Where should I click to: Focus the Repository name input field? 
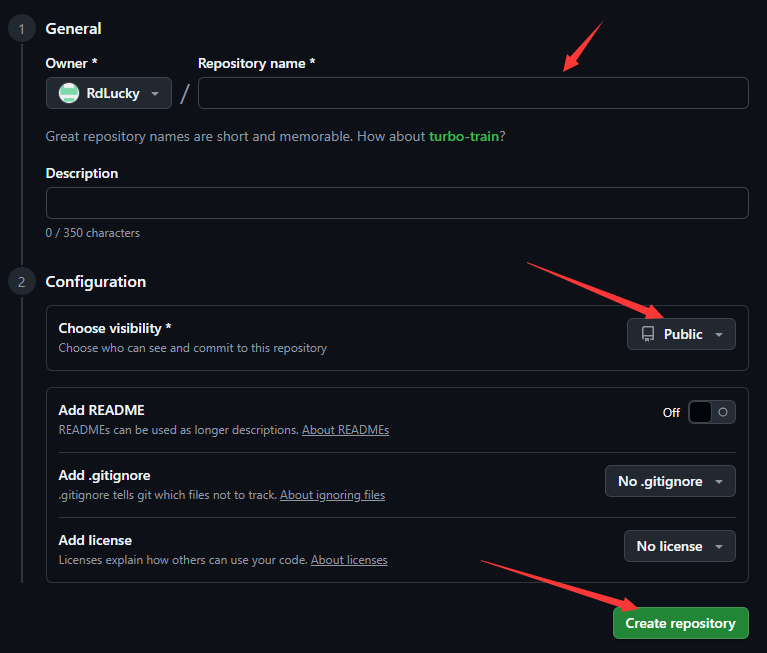pyautogui.click(x=473, y=93)
